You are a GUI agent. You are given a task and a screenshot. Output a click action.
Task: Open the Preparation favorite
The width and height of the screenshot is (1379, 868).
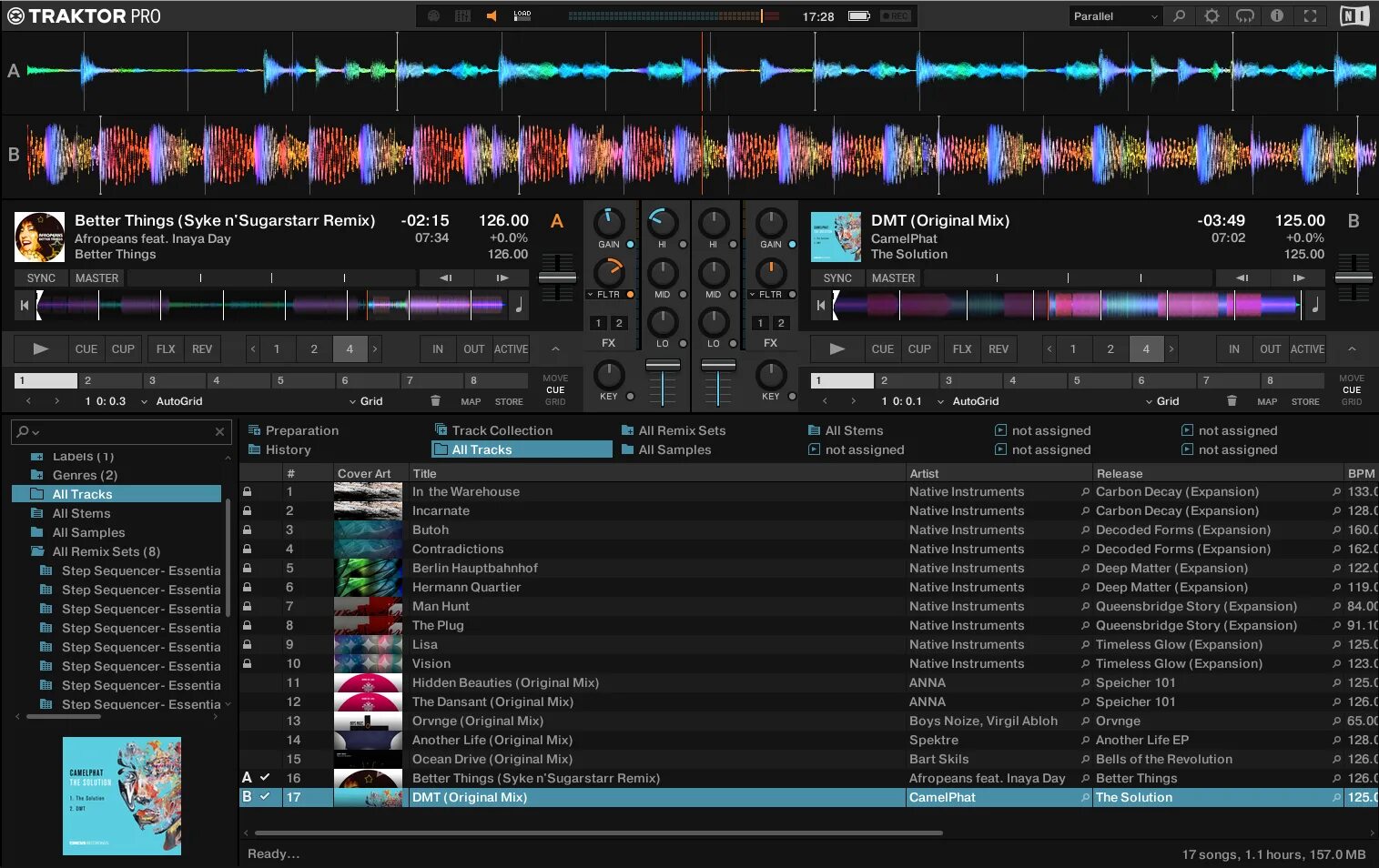(x=293, y=431)
